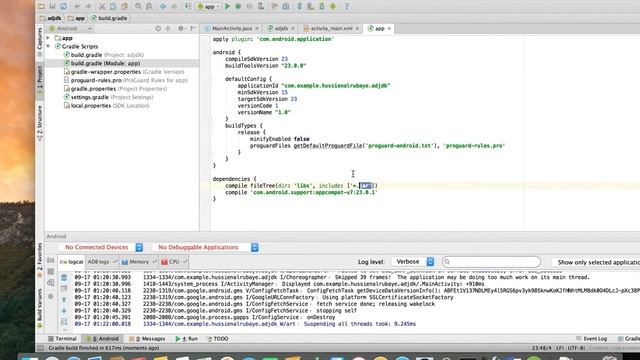Run the app with green play button
This screenshot has width=640, height=360.
click(x=227, y=6)
